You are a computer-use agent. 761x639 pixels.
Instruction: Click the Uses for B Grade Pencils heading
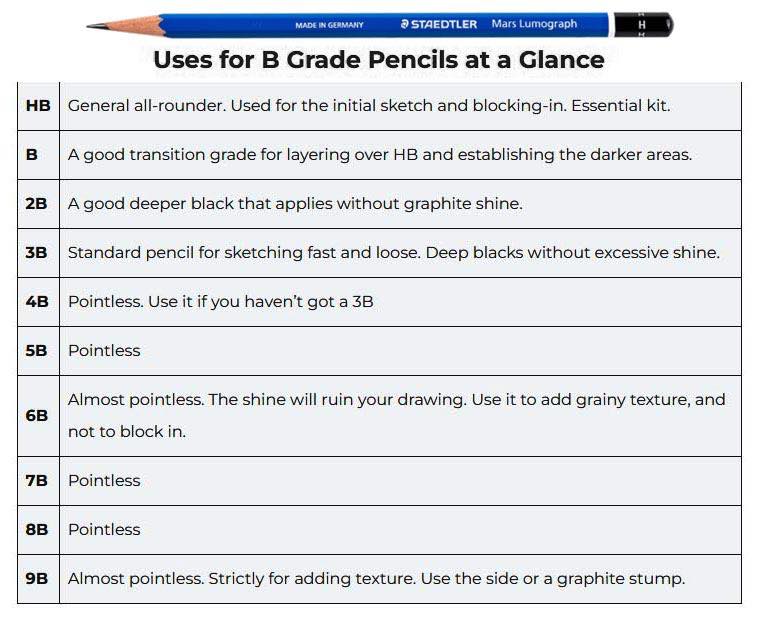click(x=379, y=60)
